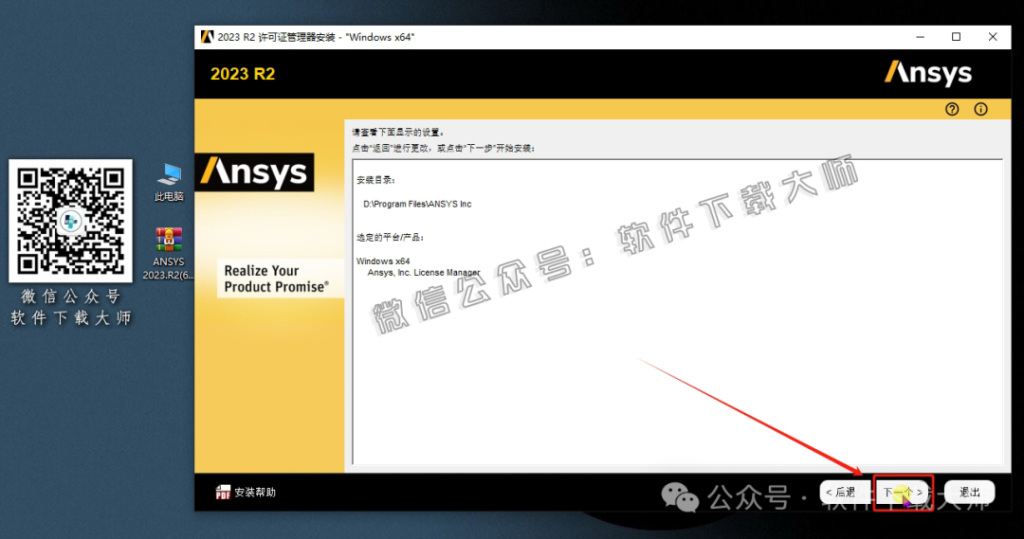Select the ANSYS 2023.R2 archive desktop icon
This screenshot has height=539, width=1024.
168,253
